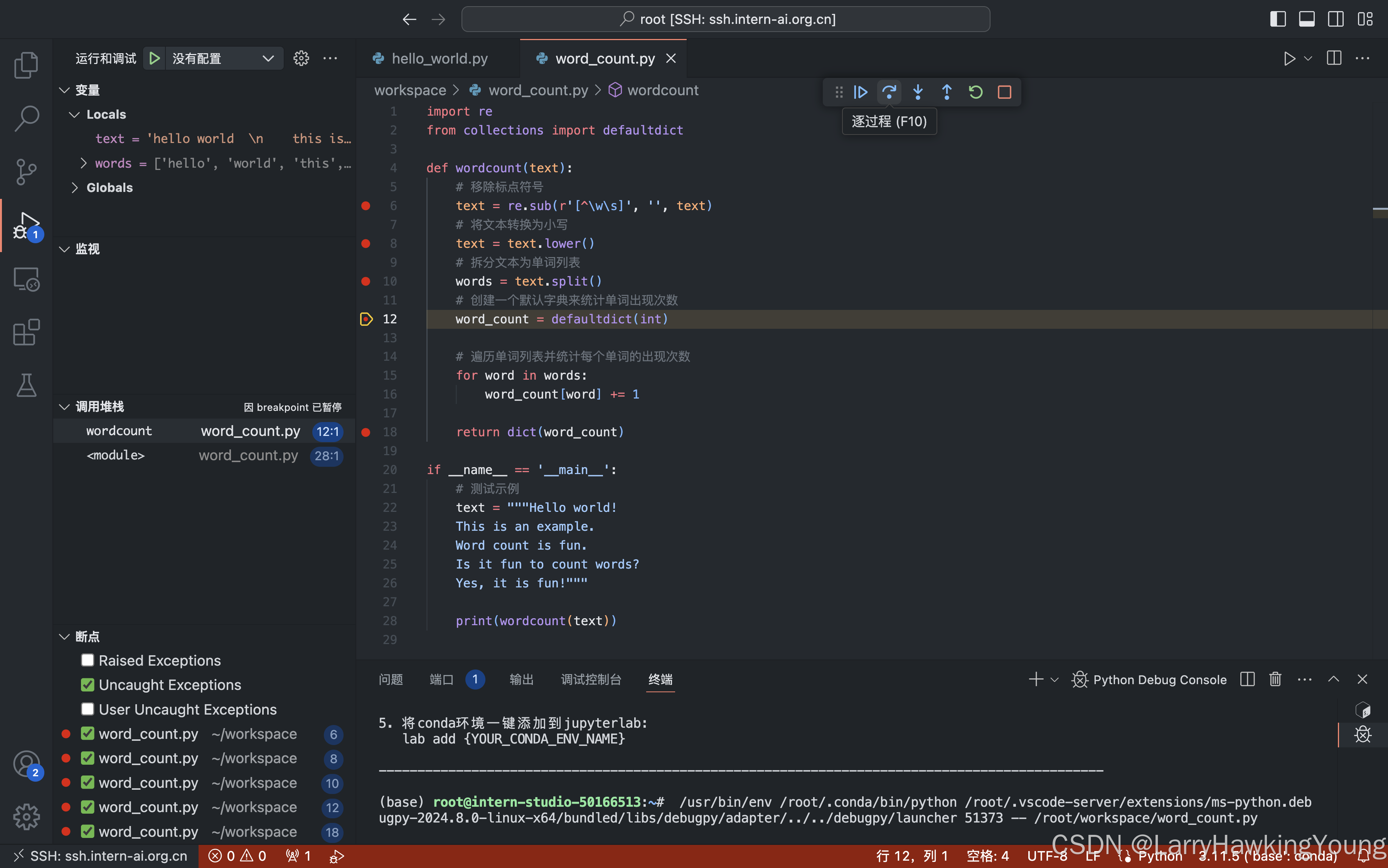Disable the line 8 breakpoint checkbox
Image resolution: width=1388 pixels, height=868 pixels.
(87, 759)
